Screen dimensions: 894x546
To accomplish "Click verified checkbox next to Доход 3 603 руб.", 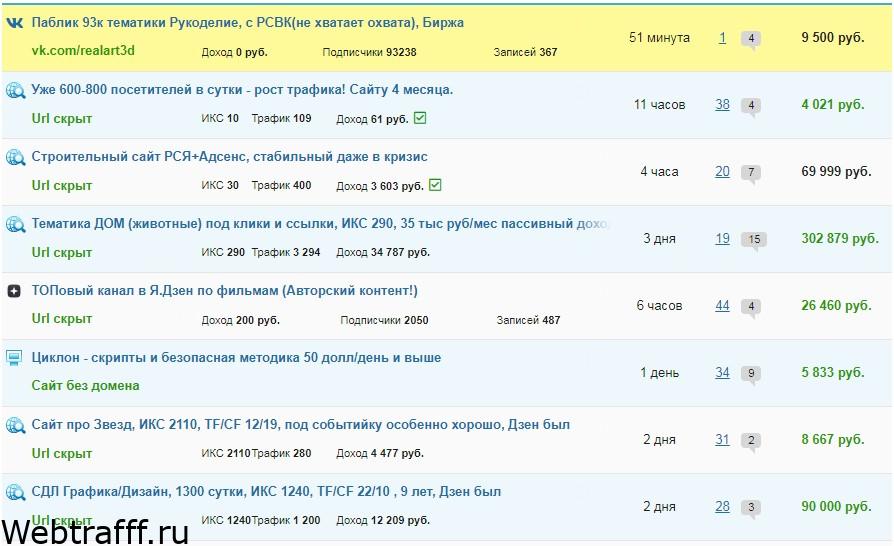I will tap(435, 185).
